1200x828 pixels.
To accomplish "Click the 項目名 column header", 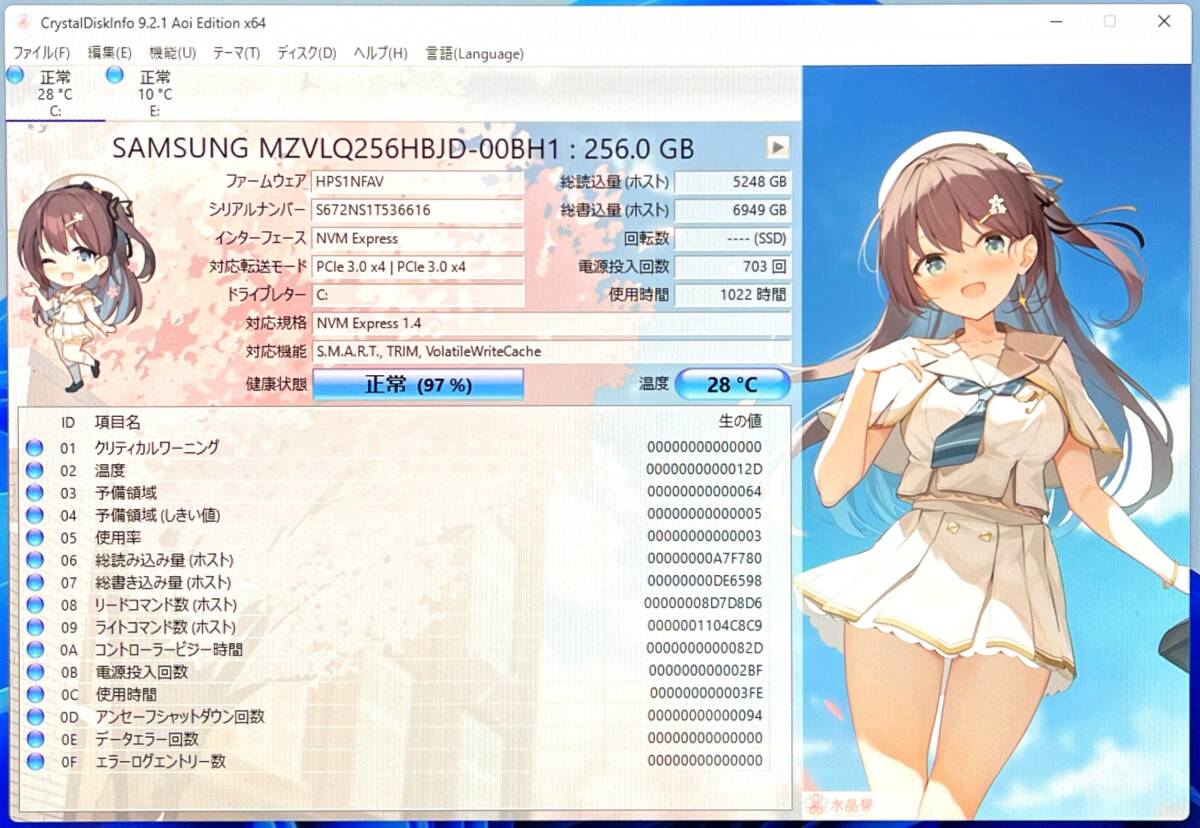I will pyautogui.click(x=118, y=422).
